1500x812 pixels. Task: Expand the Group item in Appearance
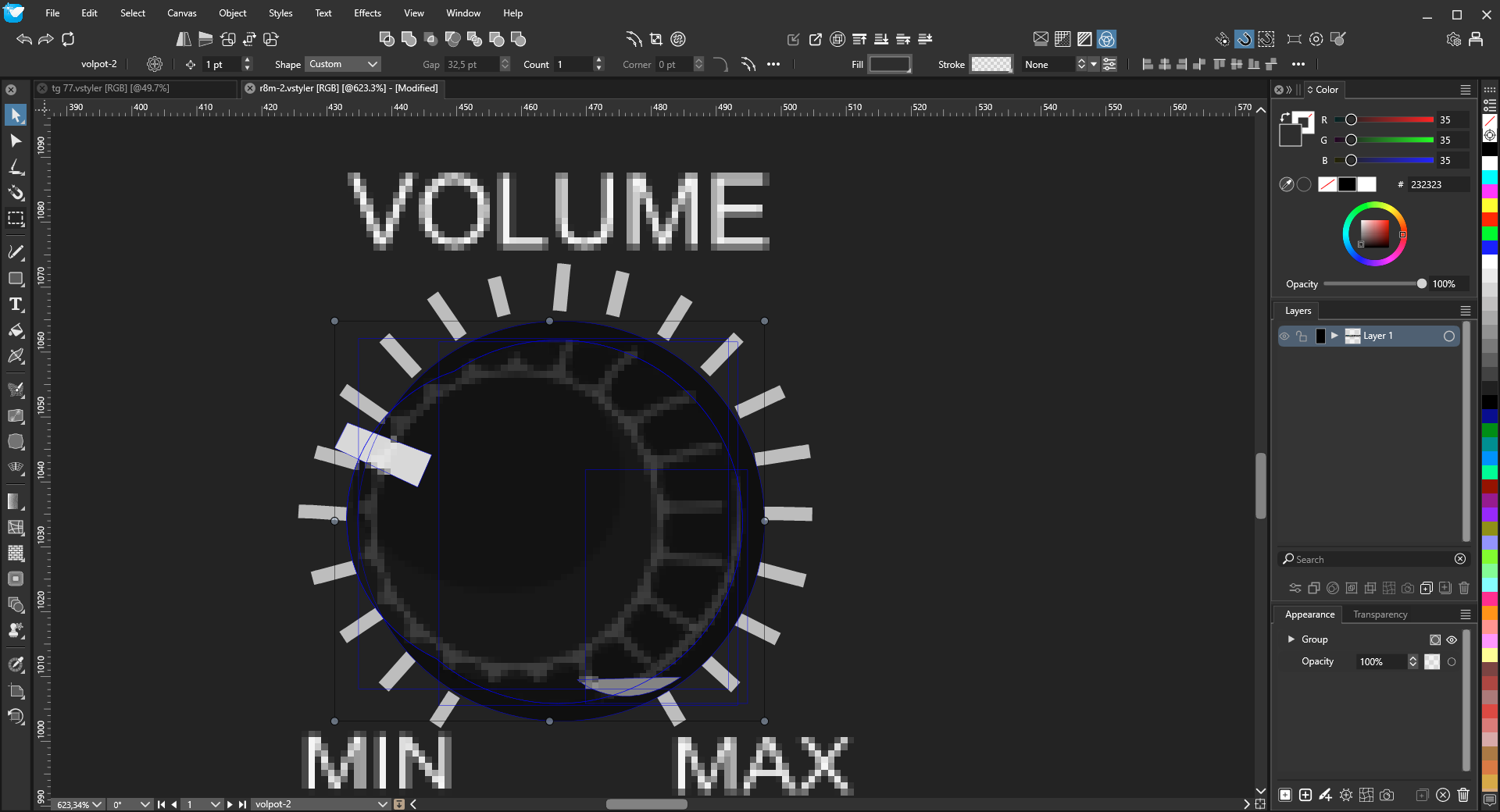pyautogui.click(x=1291, y=639)
